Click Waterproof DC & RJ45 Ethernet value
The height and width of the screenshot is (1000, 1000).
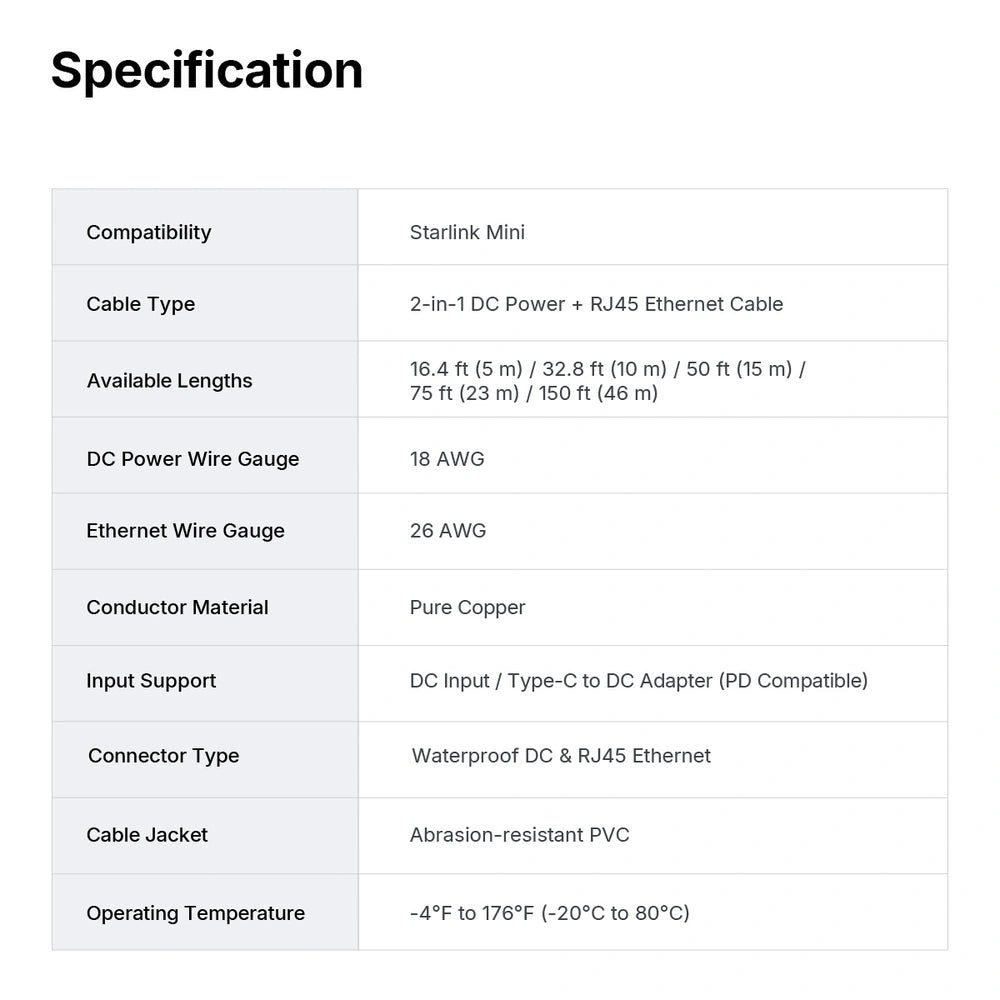coord(561,756)
